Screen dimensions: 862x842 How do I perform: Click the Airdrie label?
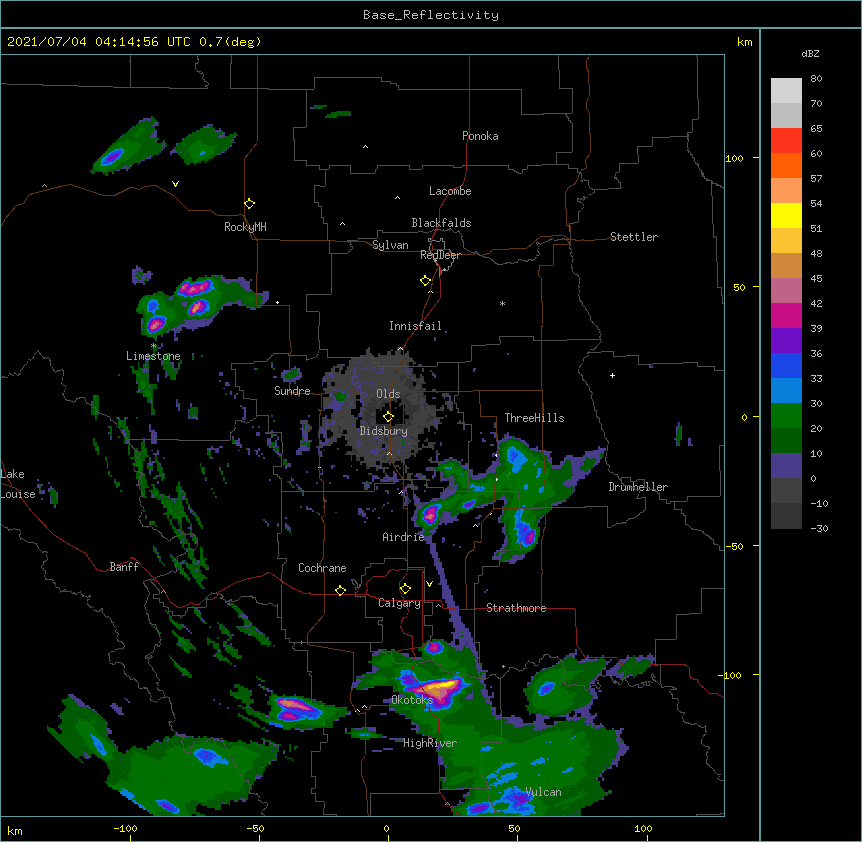point(404,537)
